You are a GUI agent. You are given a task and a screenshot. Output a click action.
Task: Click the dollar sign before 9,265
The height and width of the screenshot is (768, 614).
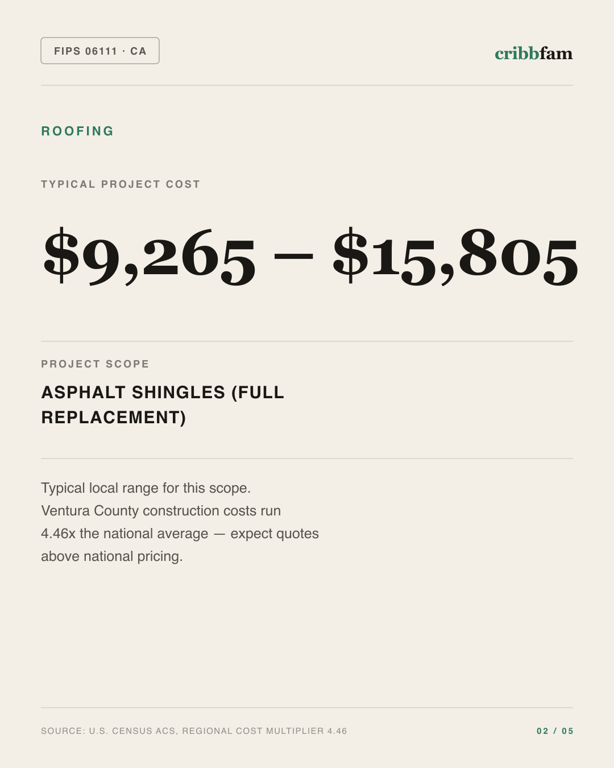point(61,255)
